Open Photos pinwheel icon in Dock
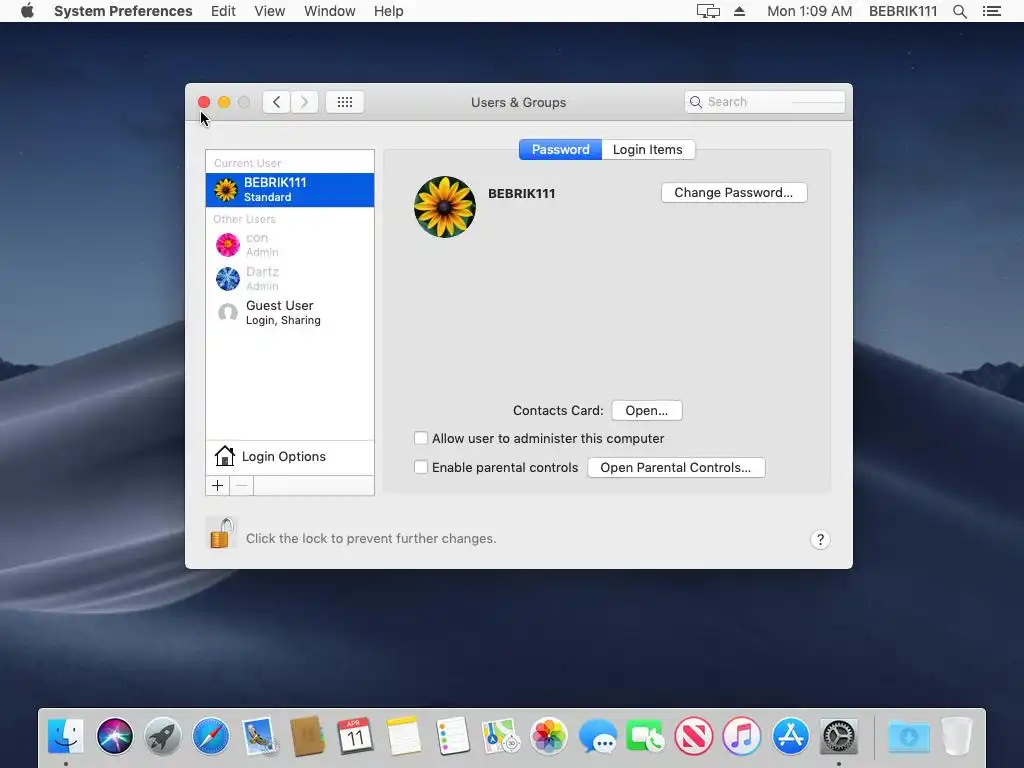This screenshot has width=1024, height=768. coord(549,736)
